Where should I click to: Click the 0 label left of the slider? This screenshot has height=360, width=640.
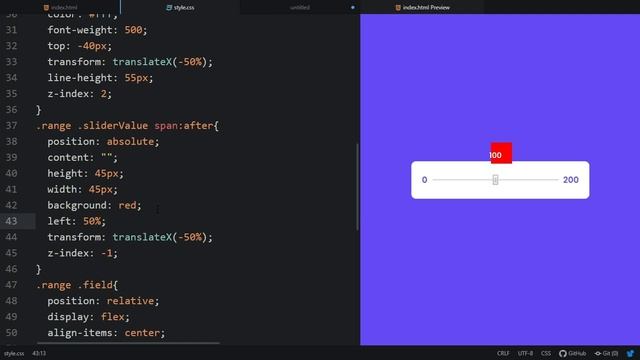click(x=424, y=180)
